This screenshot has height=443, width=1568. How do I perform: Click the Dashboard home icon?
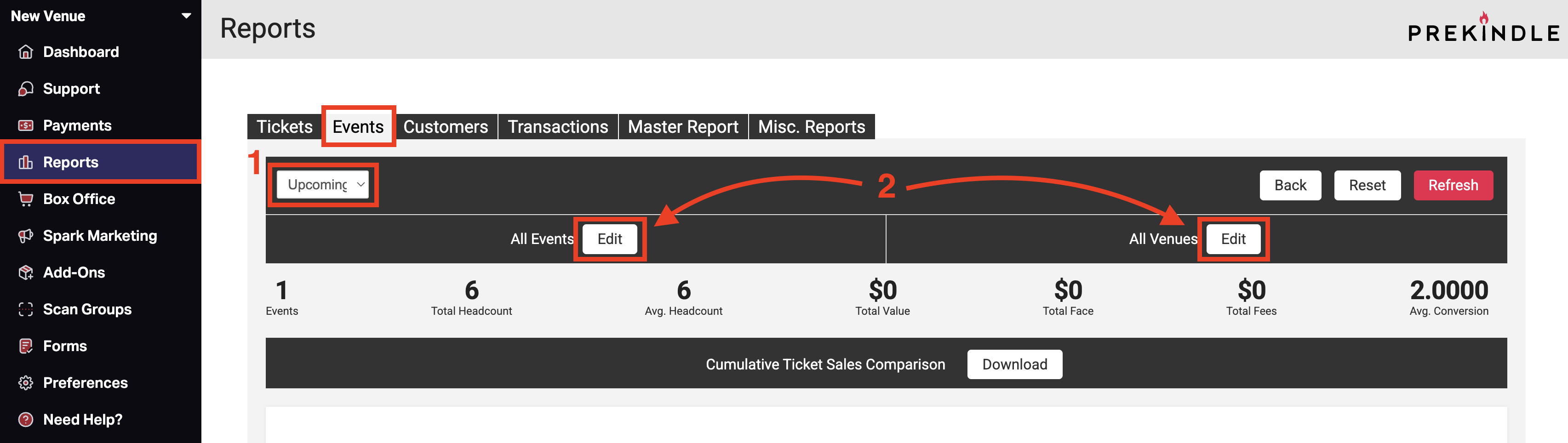tap(26, 52)
